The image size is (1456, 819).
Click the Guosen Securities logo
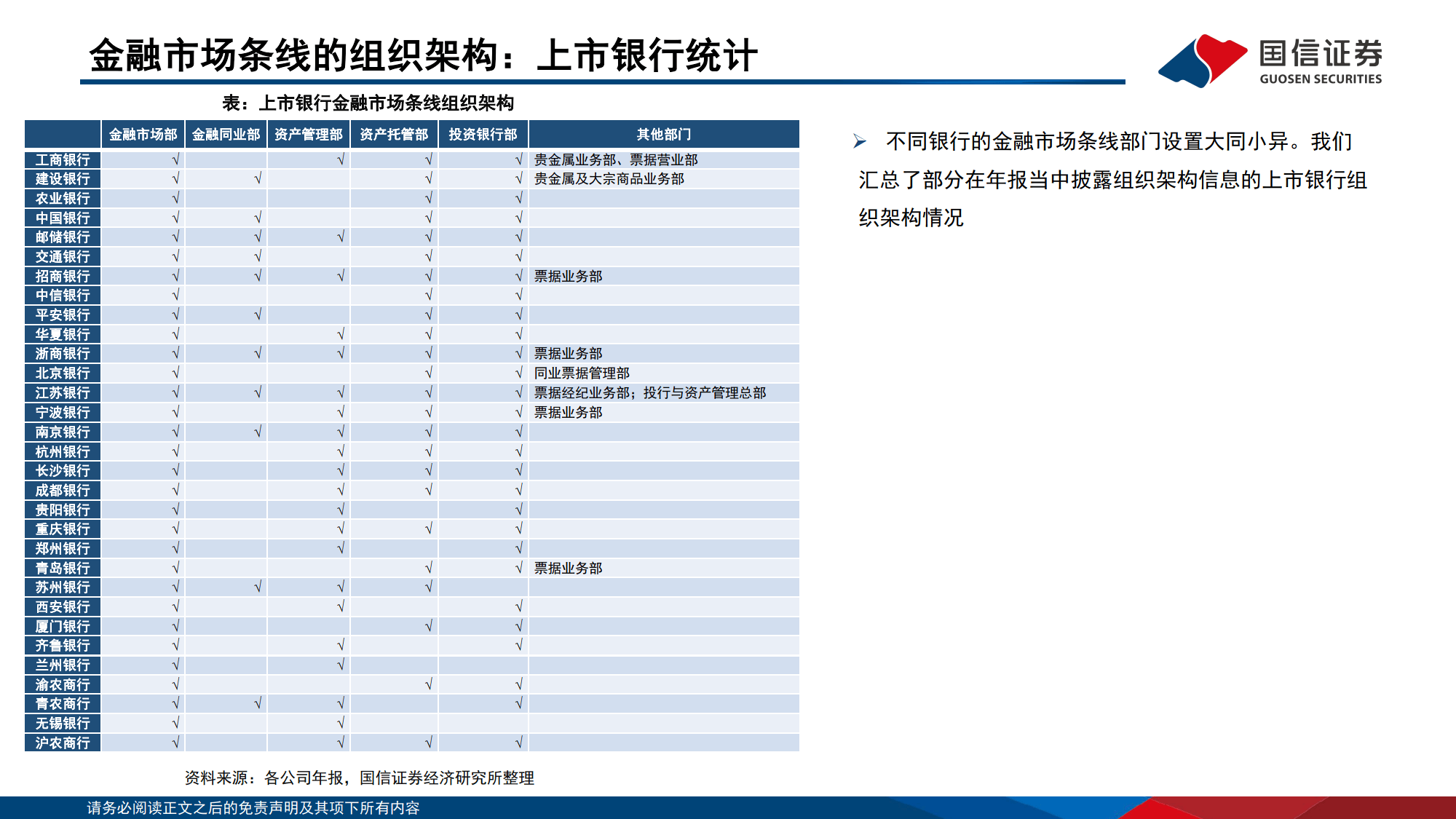pos(1270,60)
